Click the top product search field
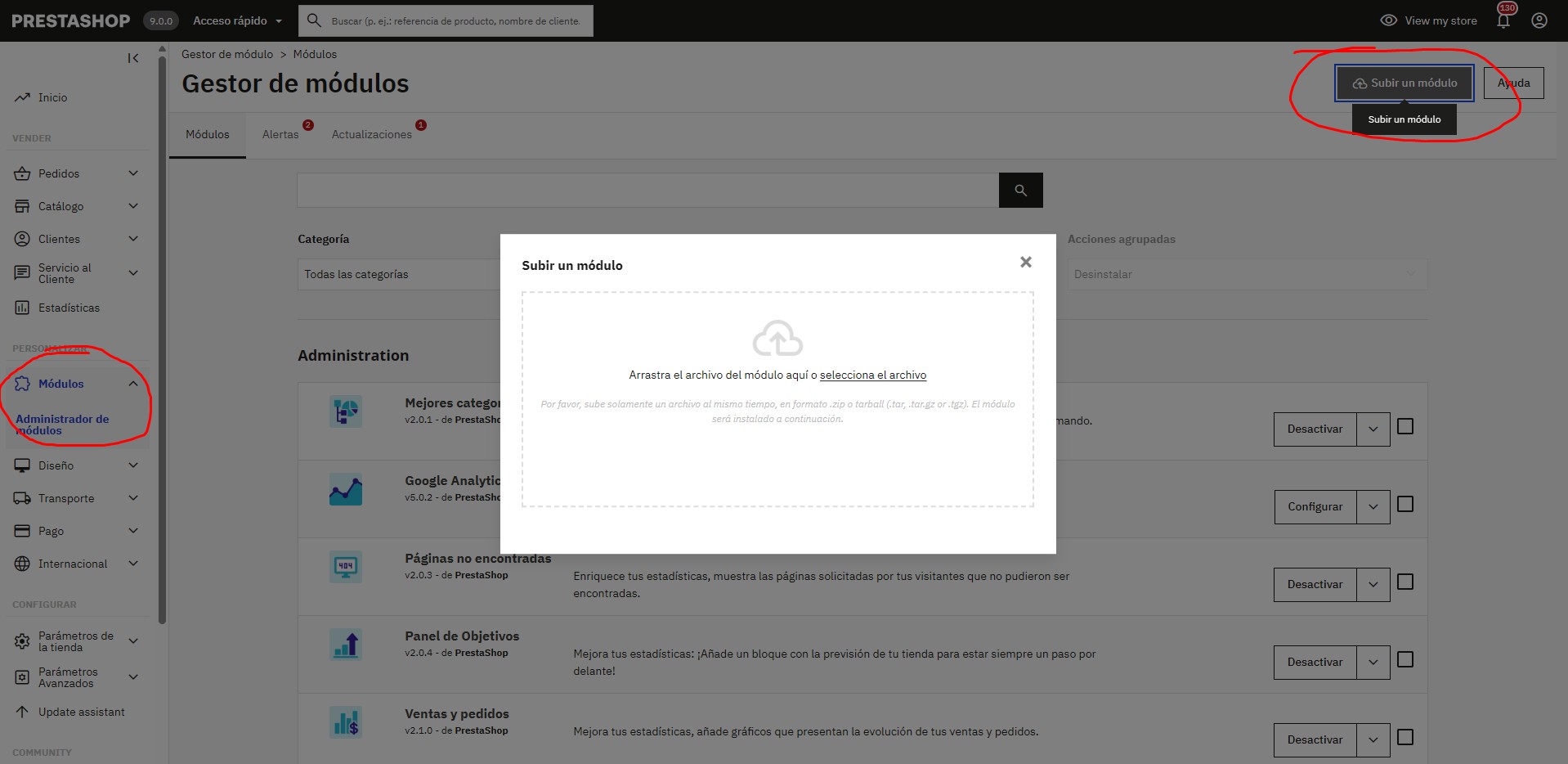Screen dimensions: 1568x764 455,21
